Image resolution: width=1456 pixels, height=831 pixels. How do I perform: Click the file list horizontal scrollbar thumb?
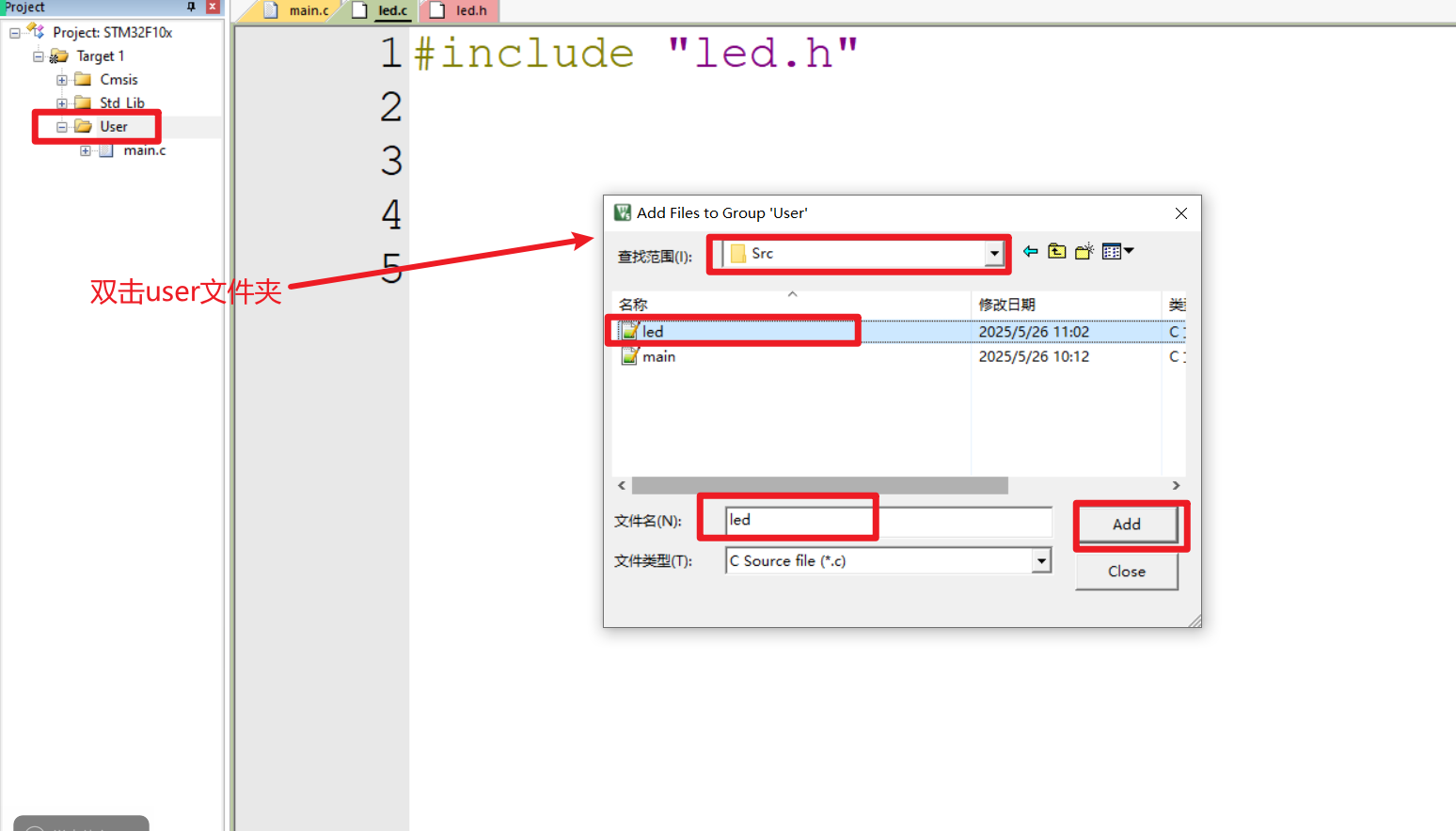click(820, 485)
